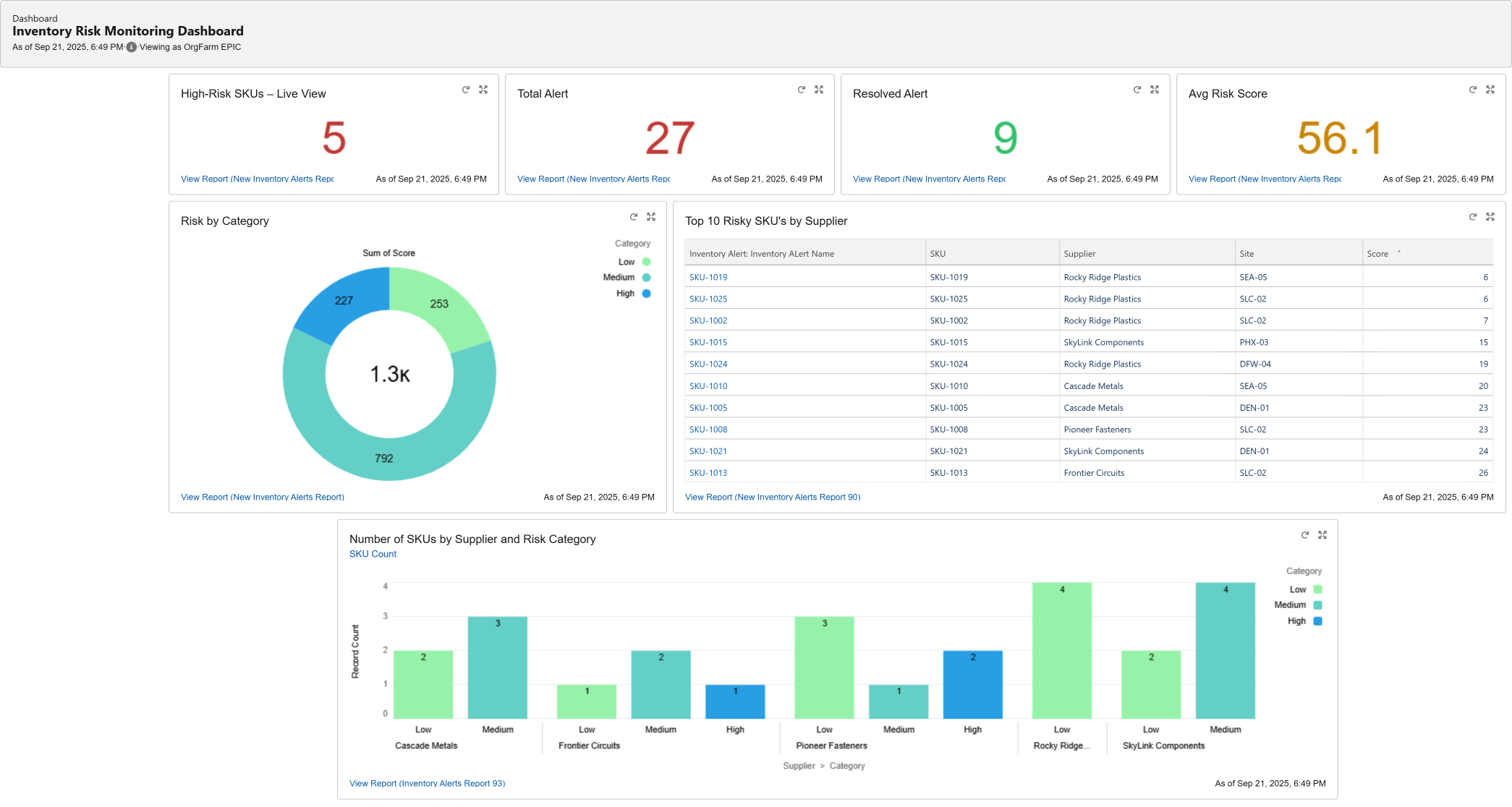Click SKU Count link under bar chart title
The width and height of the screenshot is (1512, 807).
(x=373, y=554)
